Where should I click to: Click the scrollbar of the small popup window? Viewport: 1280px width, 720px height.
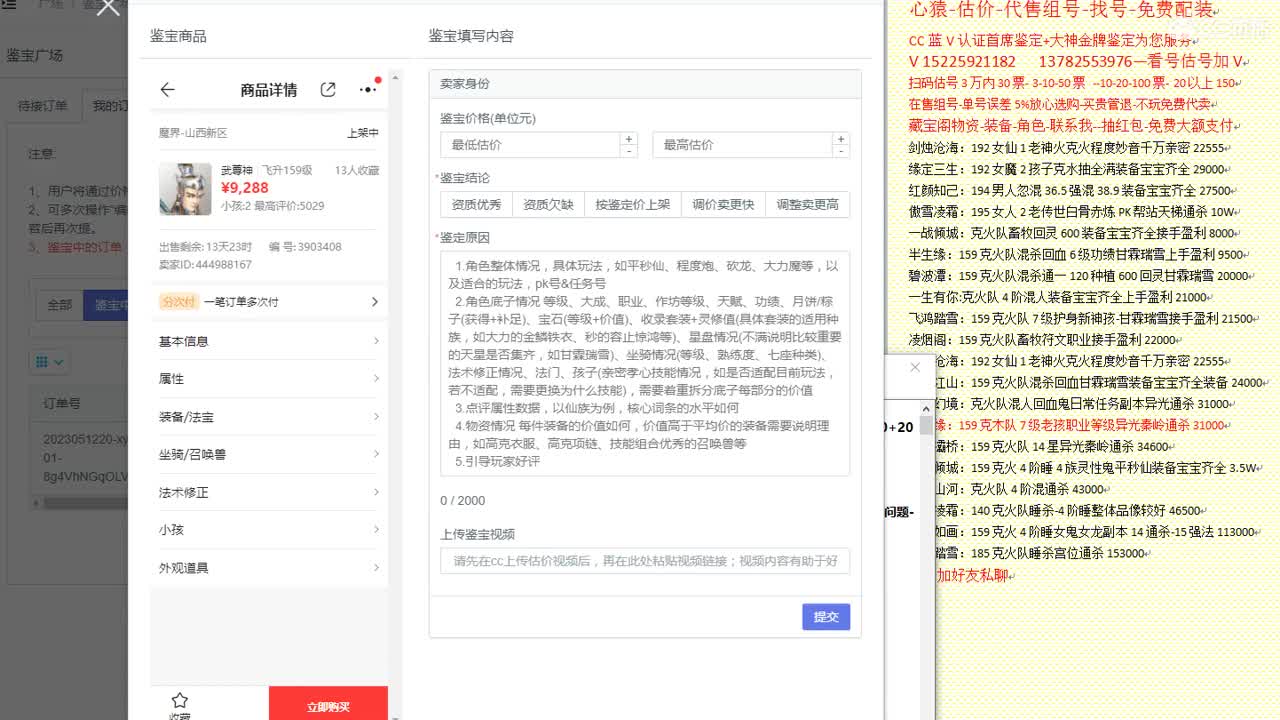pos(926,427)
